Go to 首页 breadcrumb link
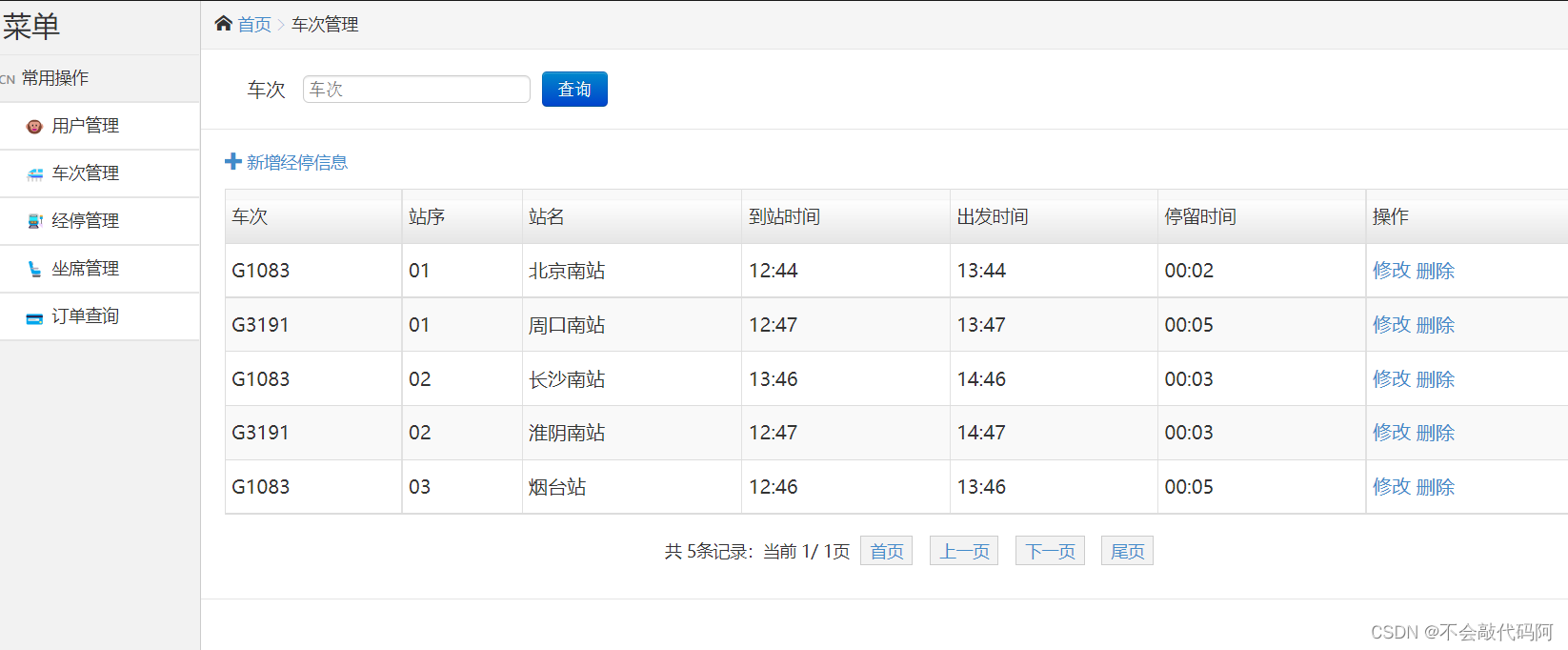 pyautogui.click(x=254, y=24)
